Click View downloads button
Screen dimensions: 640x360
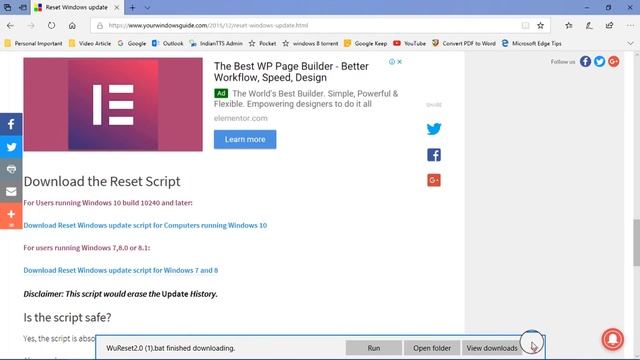click(x=492, y=348)
